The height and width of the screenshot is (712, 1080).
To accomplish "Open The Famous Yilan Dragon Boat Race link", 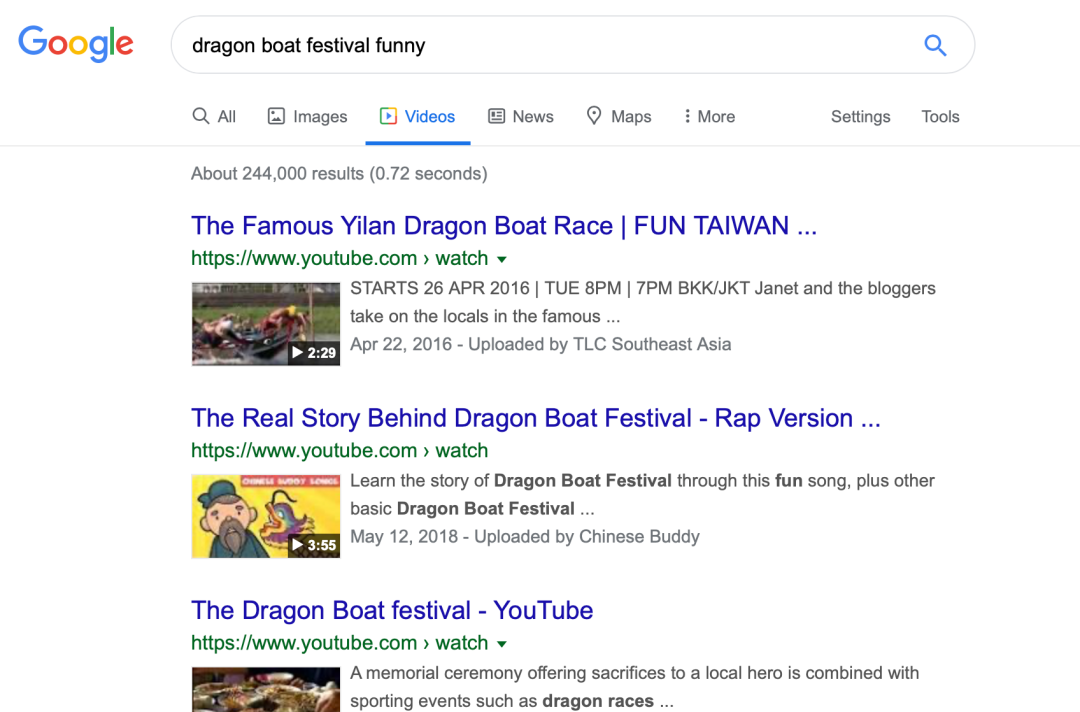I will pos(504,226).
